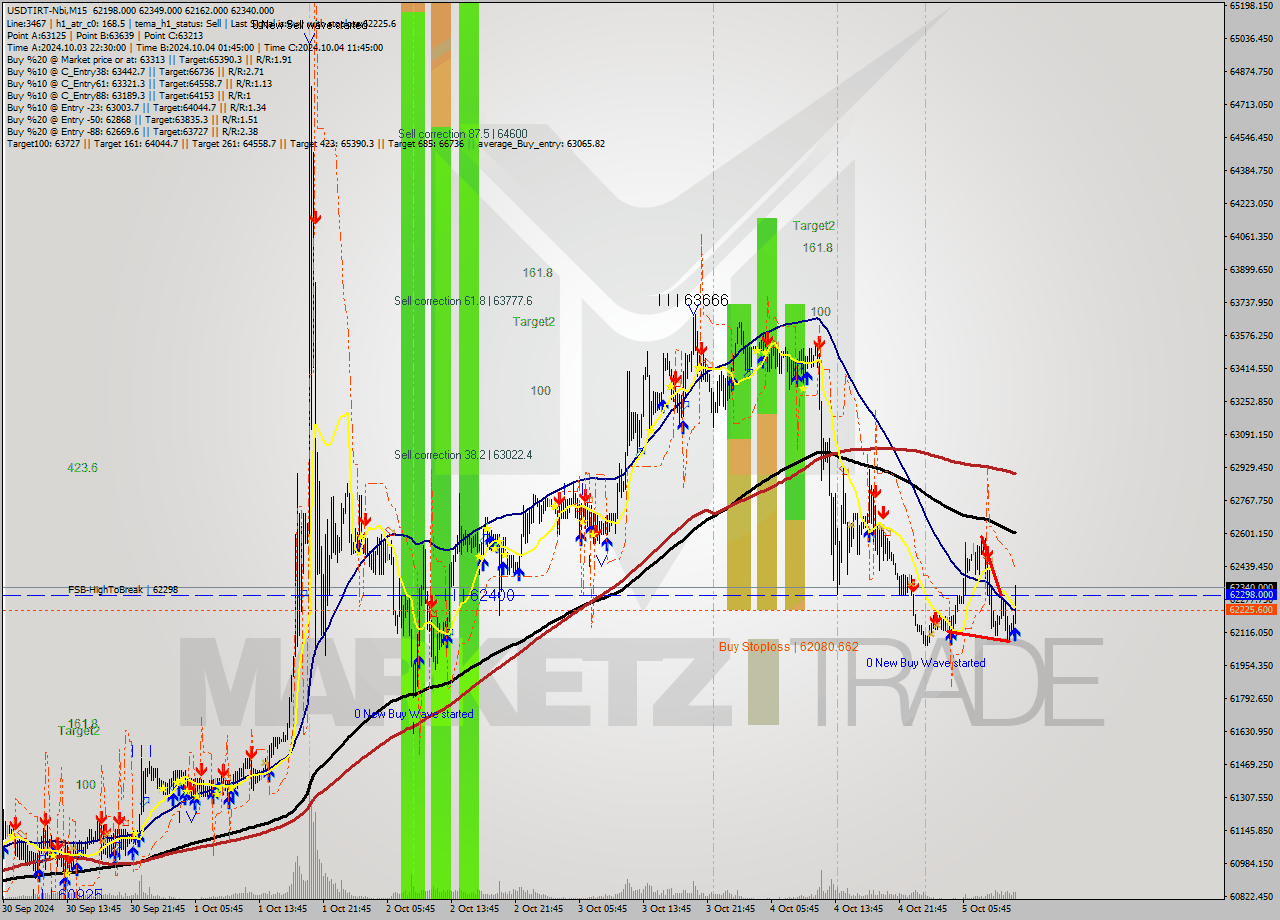
Task: Click 61954.350 on the price axis
Action: pyautogui.click(x=1251, y=665)
